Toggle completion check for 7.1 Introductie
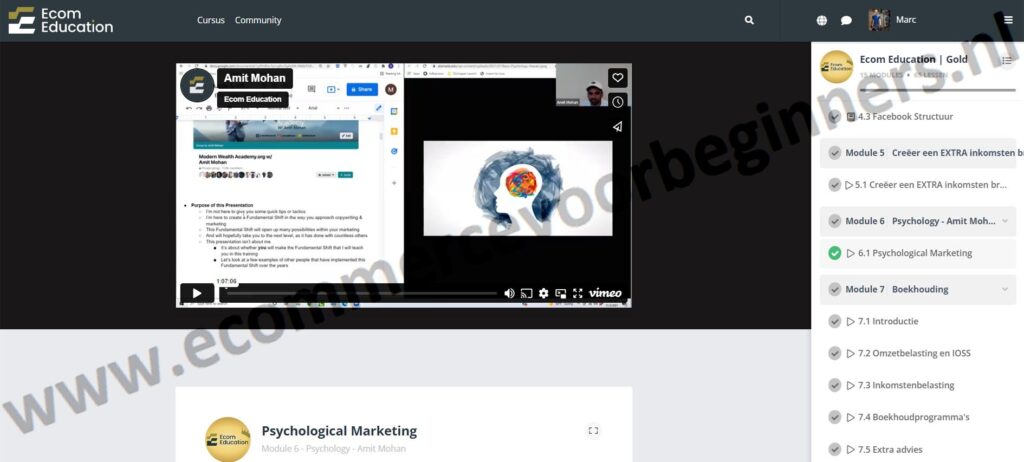 coord(834,322)
